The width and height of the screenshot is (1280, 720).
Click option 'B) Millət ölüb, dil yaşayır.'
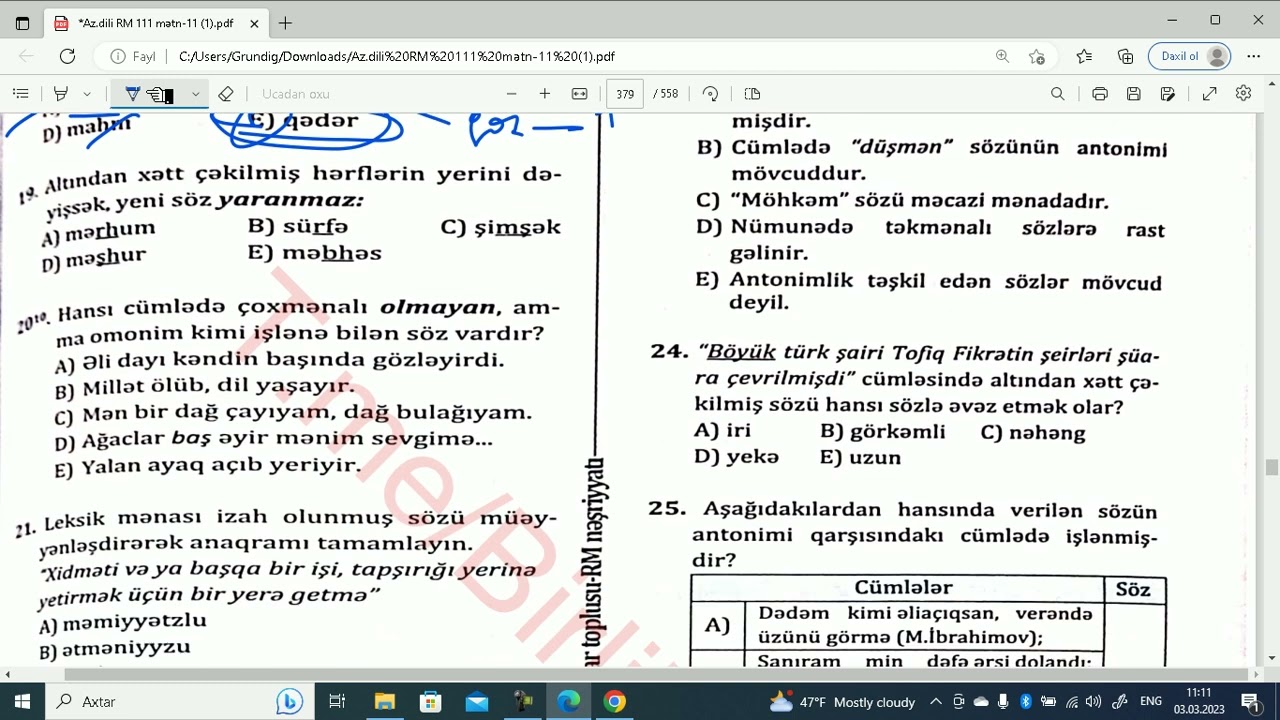205,387
